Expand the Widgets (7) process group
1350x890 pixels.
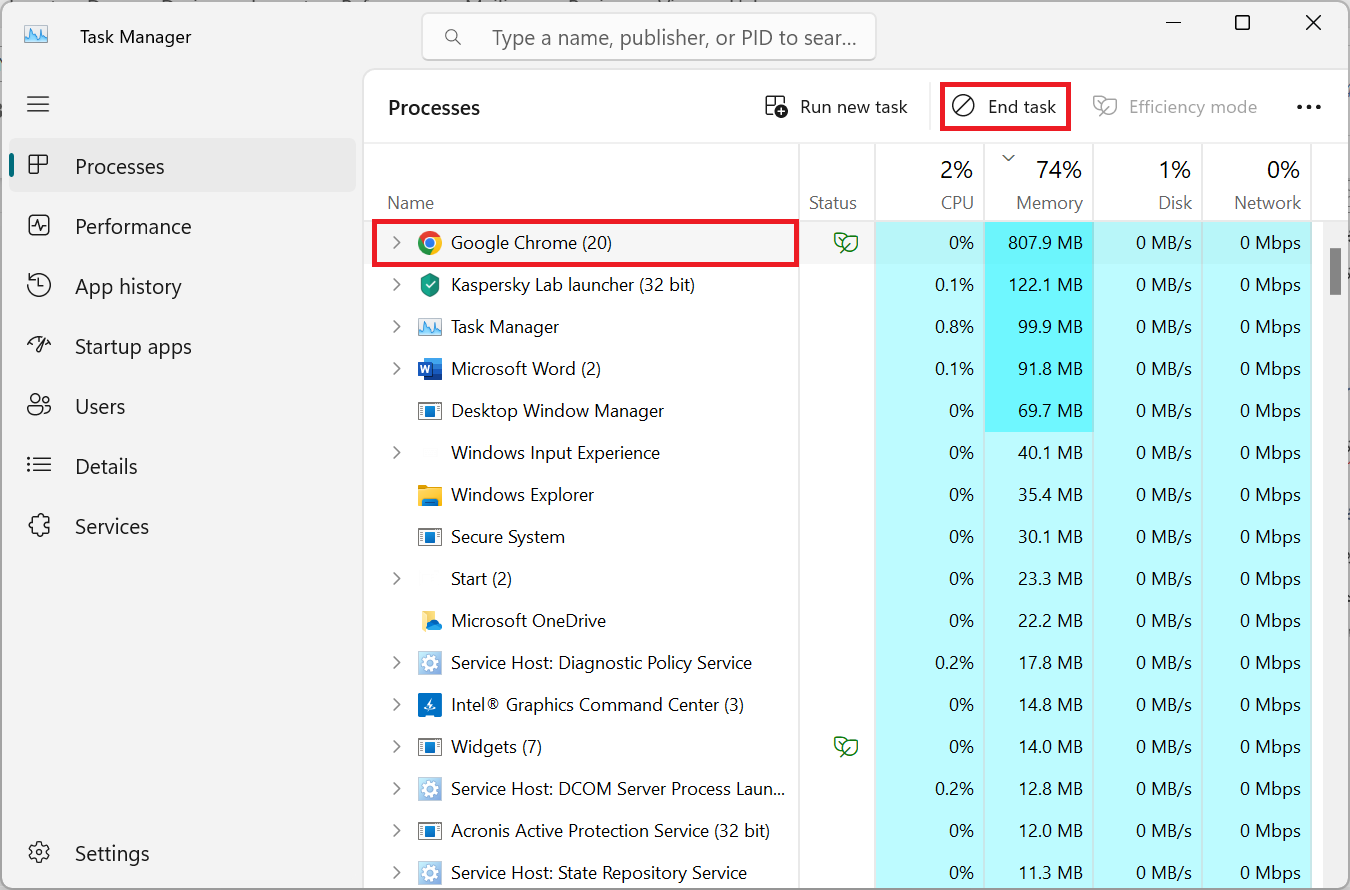(396, 747)
